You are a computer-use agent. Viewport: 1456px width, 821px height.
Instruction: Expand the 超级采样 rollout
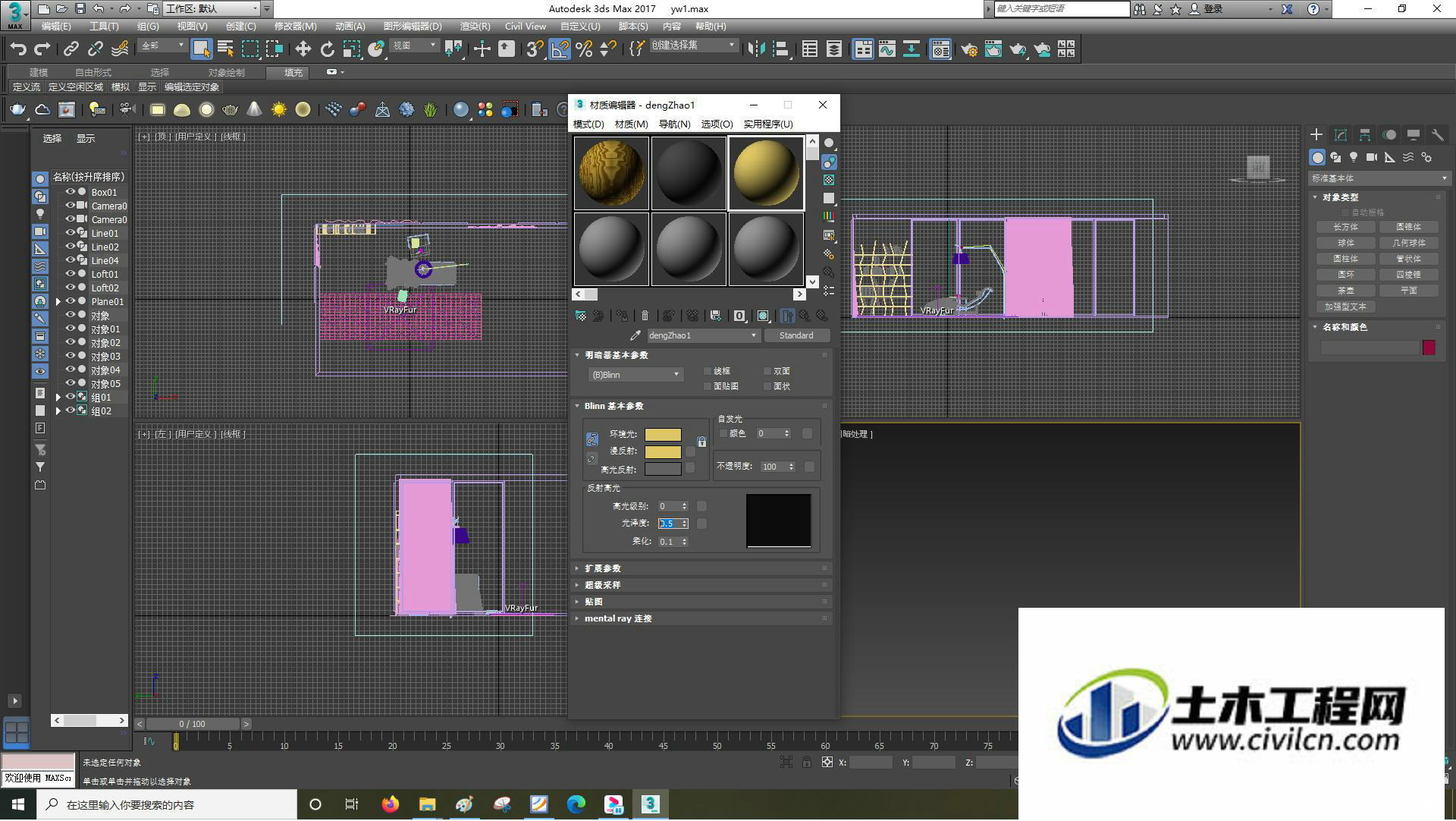(702, 585)
